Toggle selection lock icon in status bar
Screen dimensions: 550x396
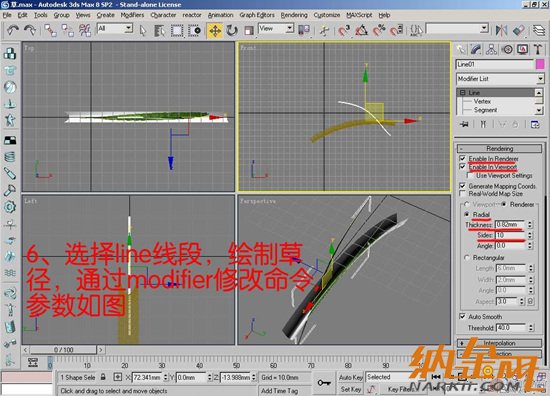coord(103,377)
